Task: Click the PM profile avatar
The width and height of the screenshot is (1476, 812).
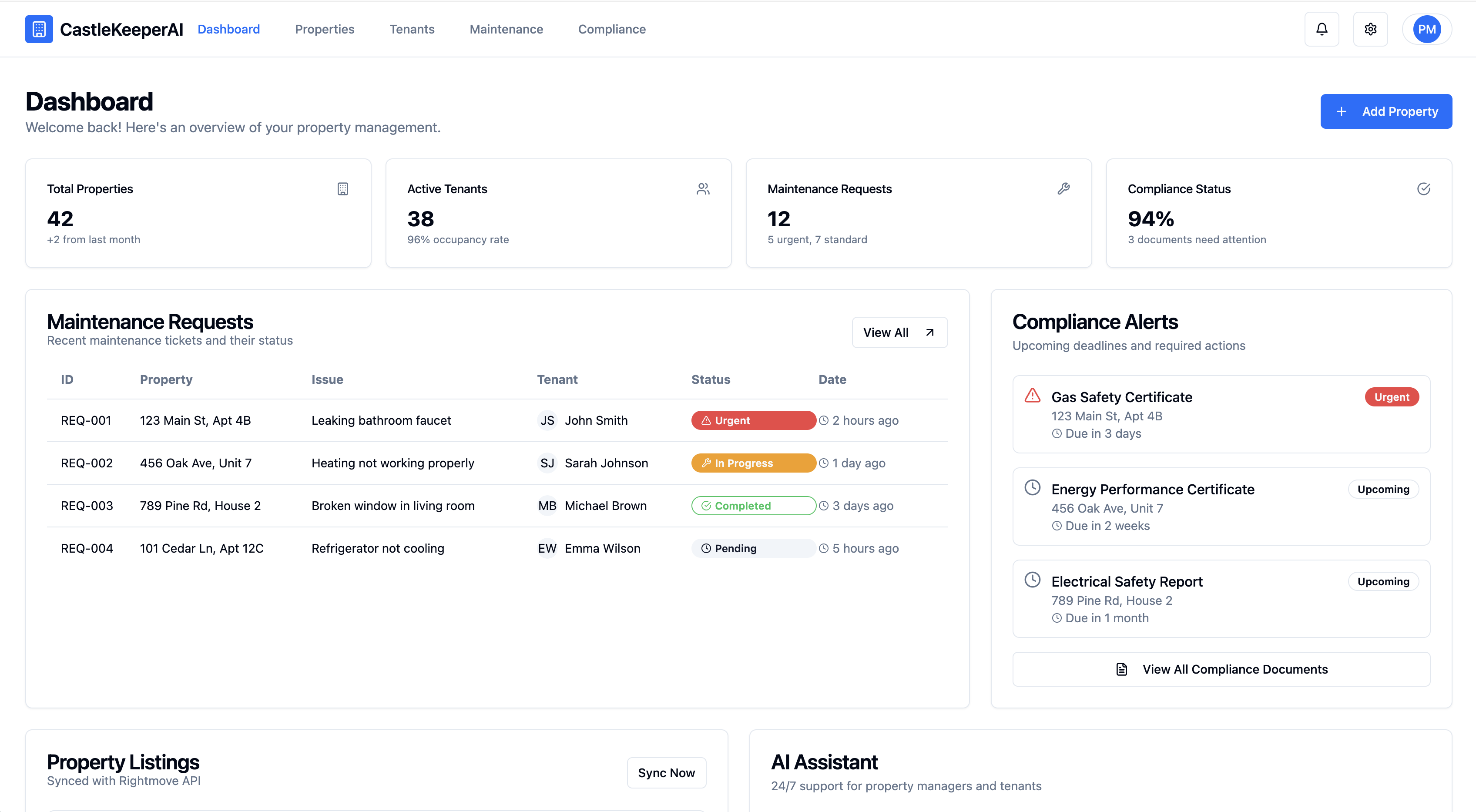Action: 1427,29
